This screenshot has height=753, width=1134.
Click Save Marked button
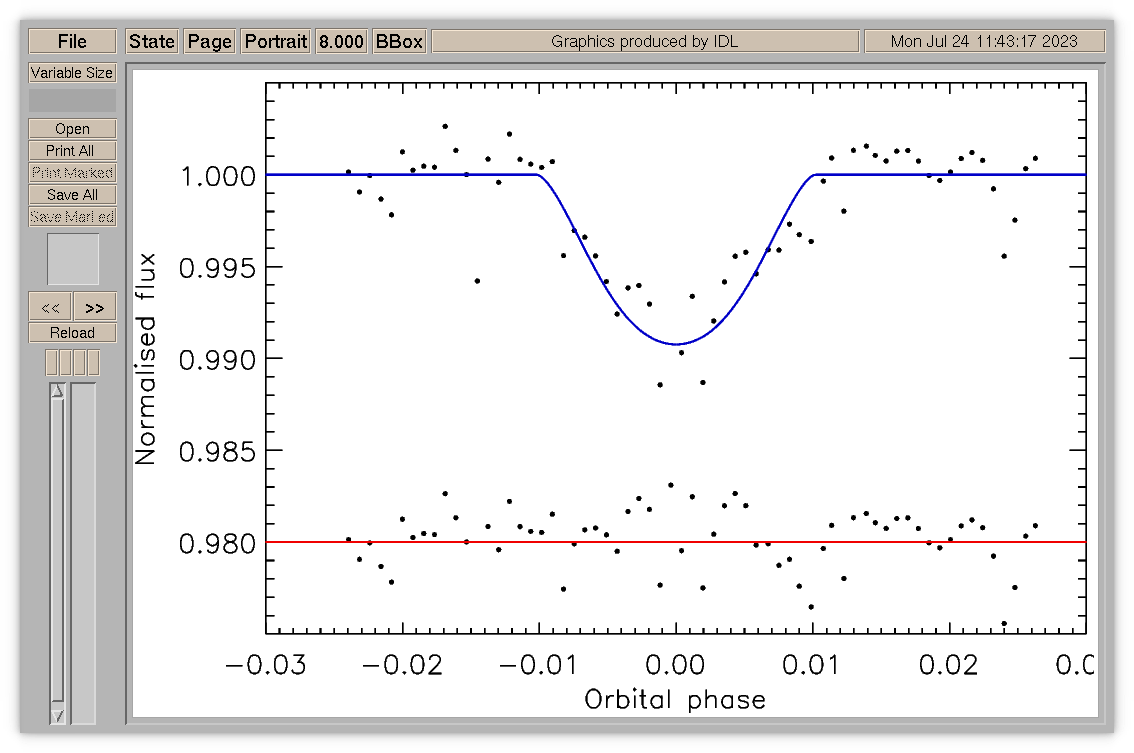coord(72,217)
